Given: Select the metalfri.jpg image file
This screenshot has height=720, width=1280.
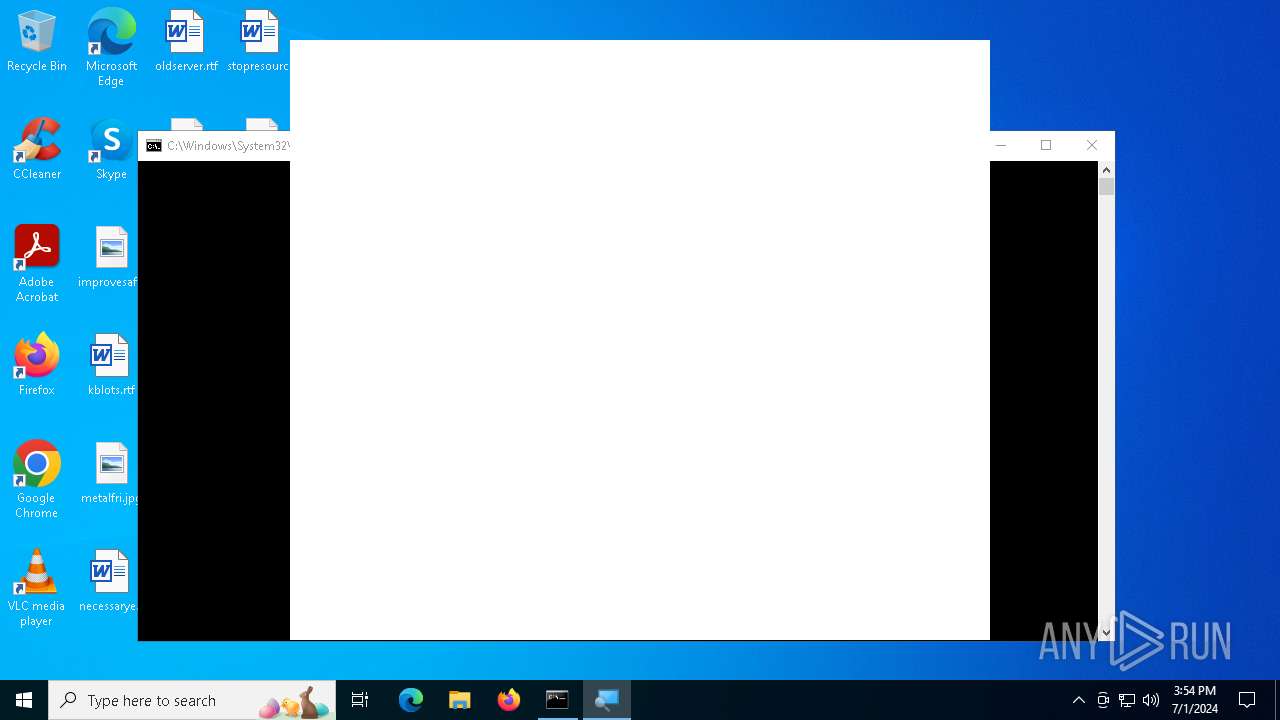Looking at the screenshot, I should pos(110,473).
